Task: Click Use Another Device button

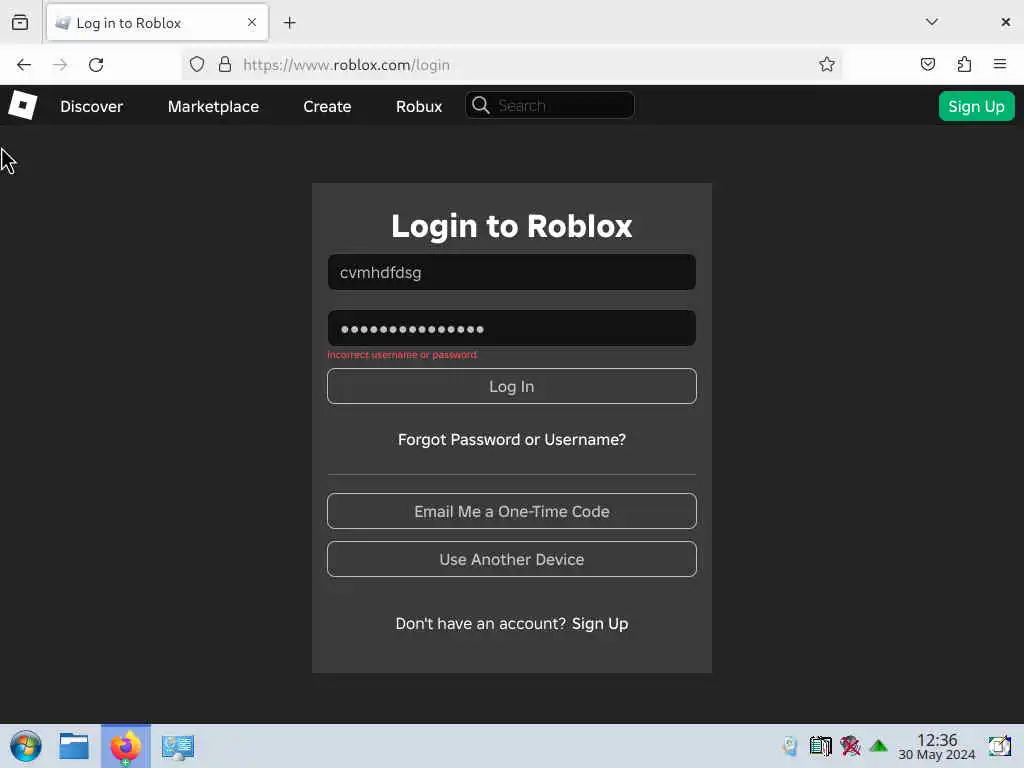Action: tap(512, 559)
